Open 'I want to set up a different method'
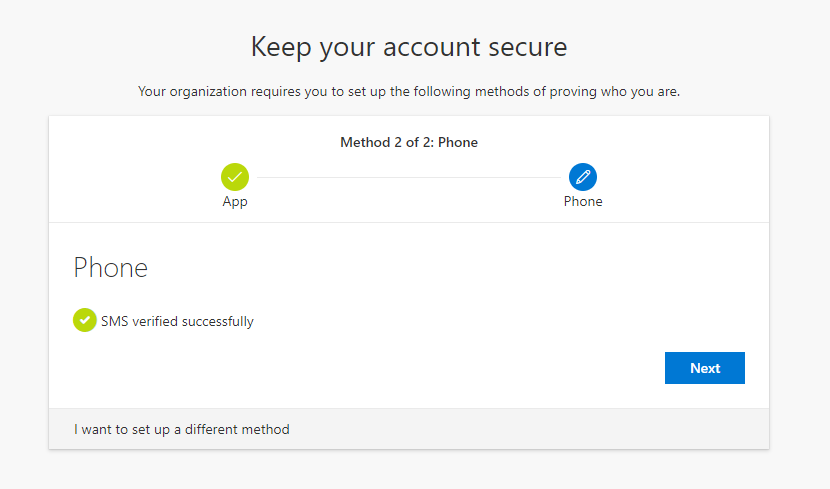This screenshot has width=830, height=489. pos(182,429)
